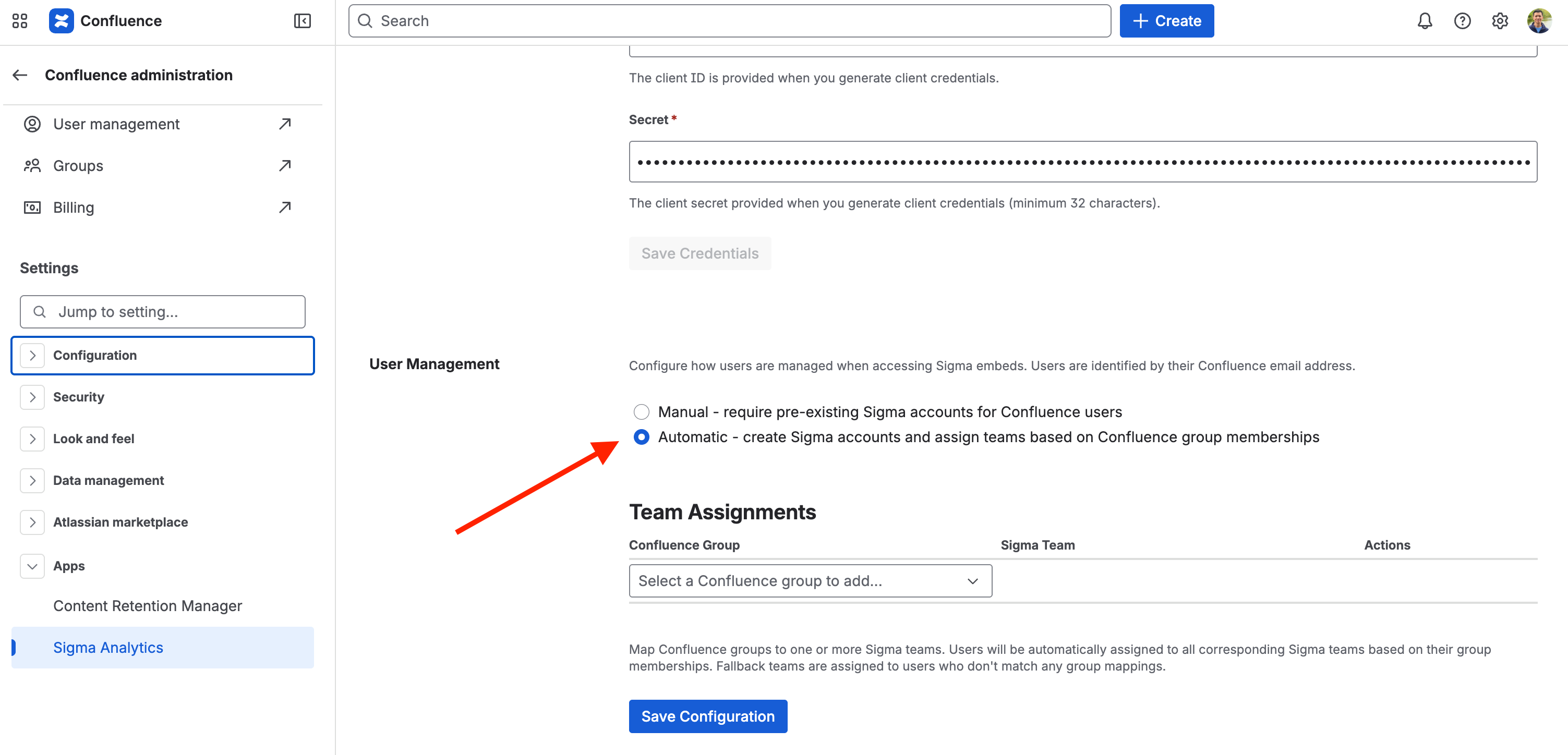The height and width of the screenshot is (755, 1568).
Task: Go back using the left arrow icon
Action: [x=20, y=75]
